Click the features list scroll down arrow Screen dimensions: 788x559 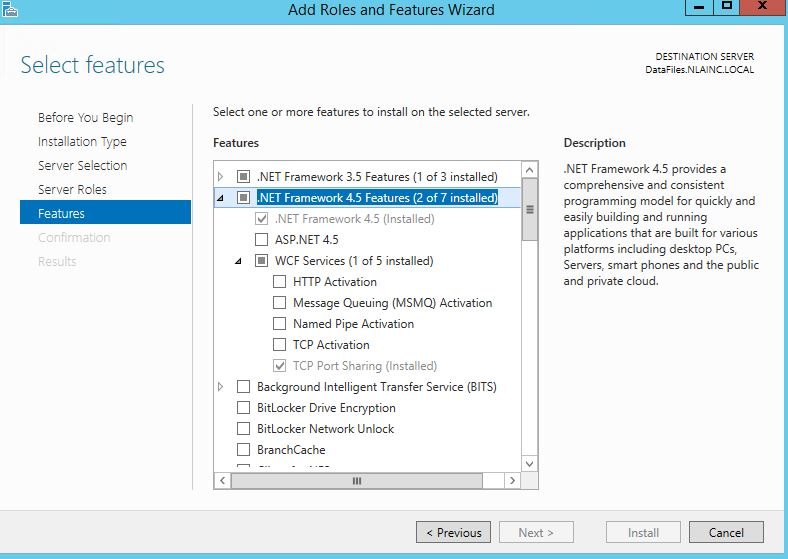click(x=529, y=463)
